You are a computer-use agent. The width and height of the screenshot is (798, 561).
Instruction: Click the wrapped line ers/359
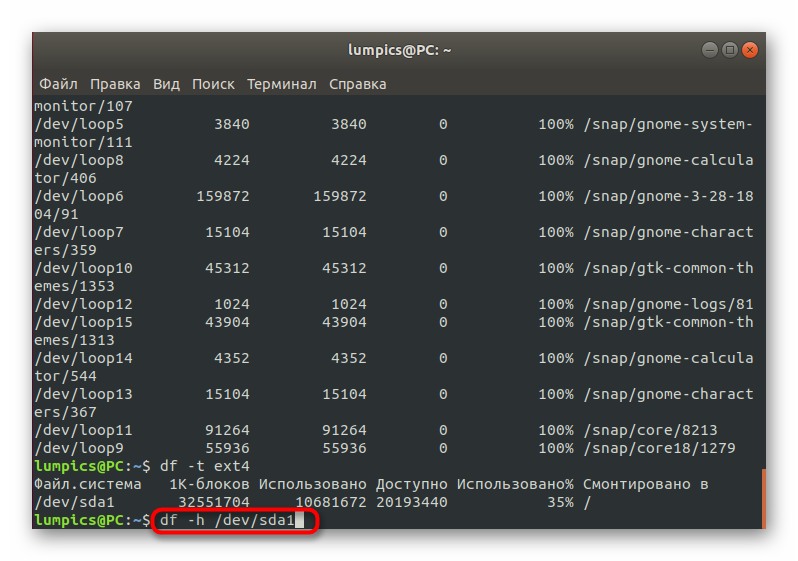coord(65,250)
